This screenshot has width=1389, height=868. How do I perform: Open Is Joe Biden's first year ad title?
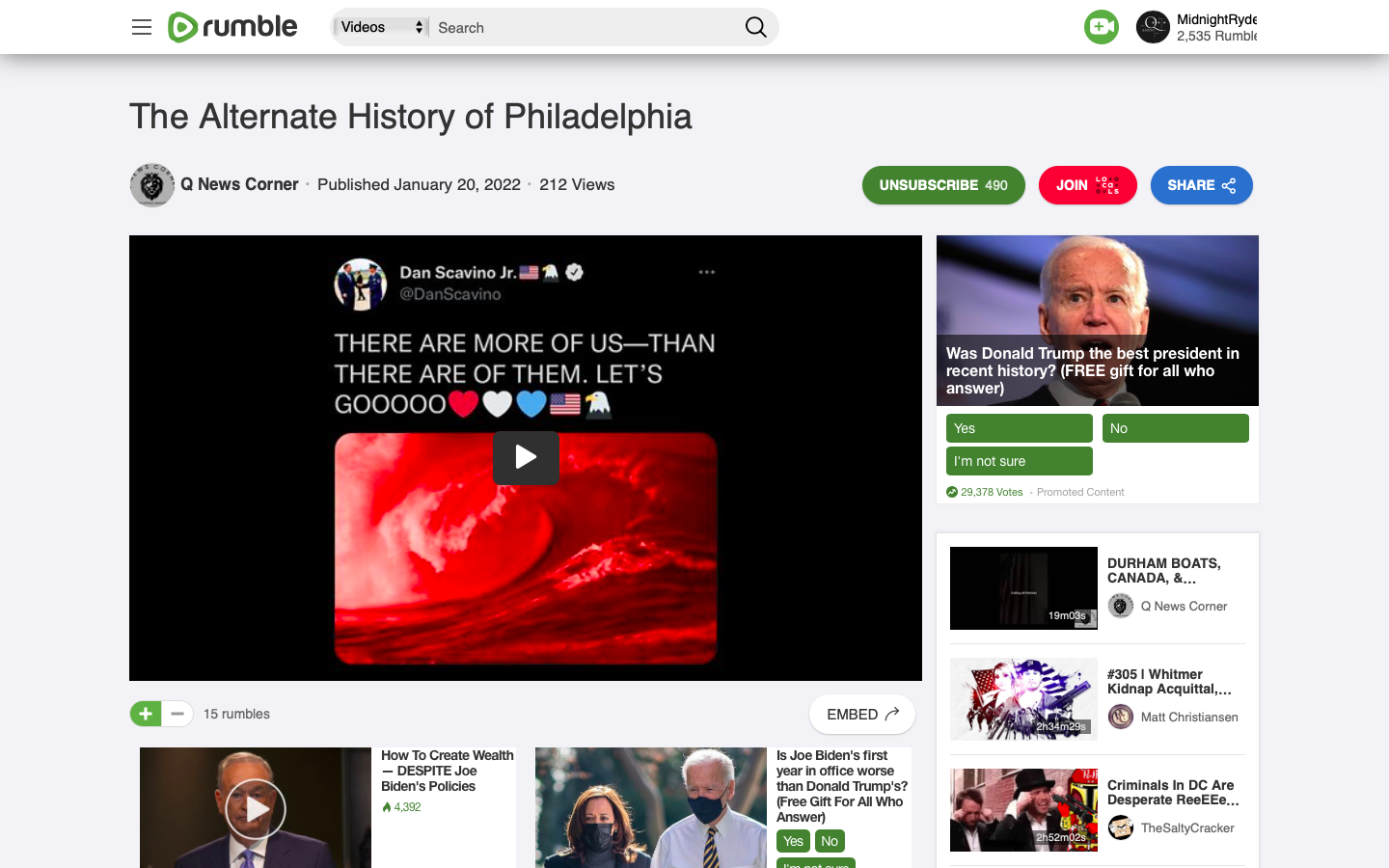tap(842, 786)
